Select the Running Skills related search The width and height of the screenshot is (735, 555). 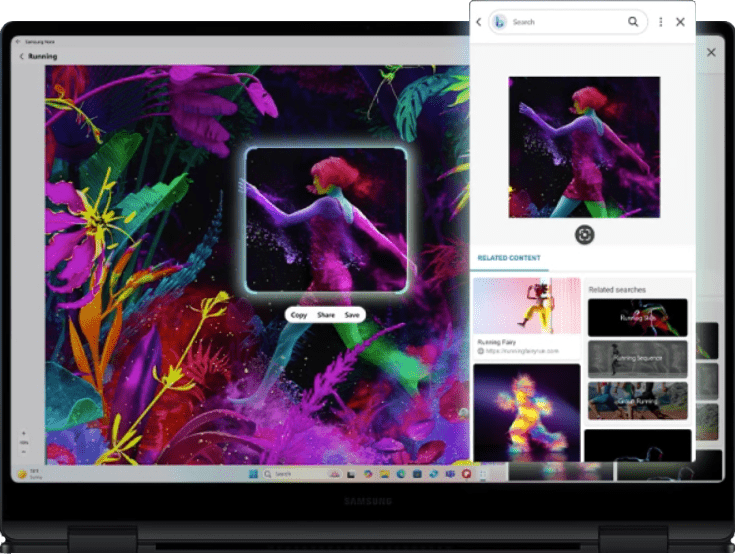tap(637, 317)
